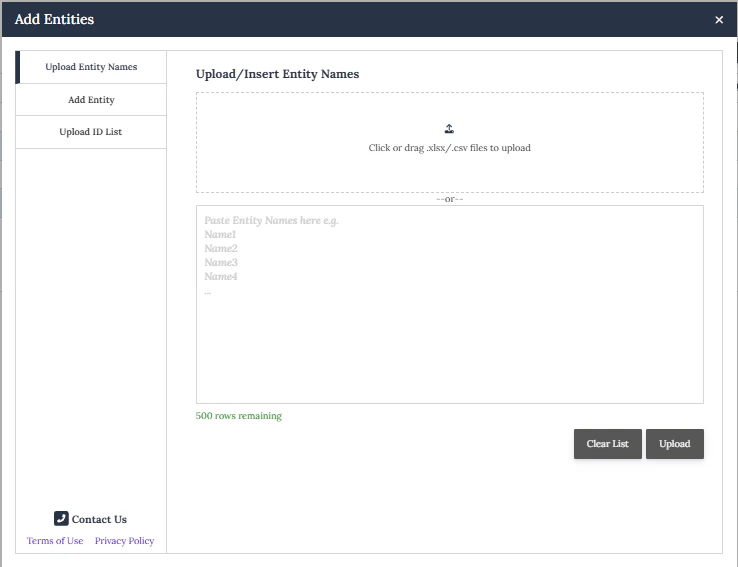Select the Upload Entity Names tab

[x=91, y=67]
